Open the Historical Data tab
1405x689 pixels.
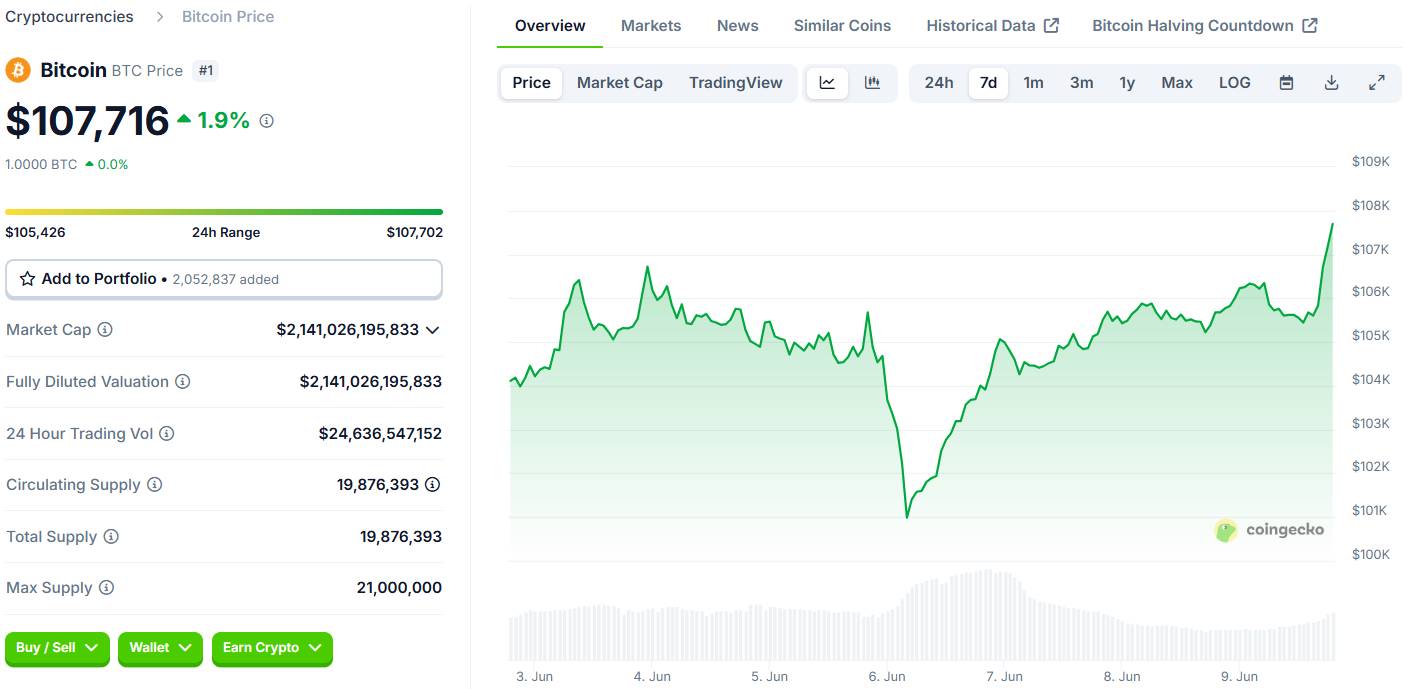point(992,26)
